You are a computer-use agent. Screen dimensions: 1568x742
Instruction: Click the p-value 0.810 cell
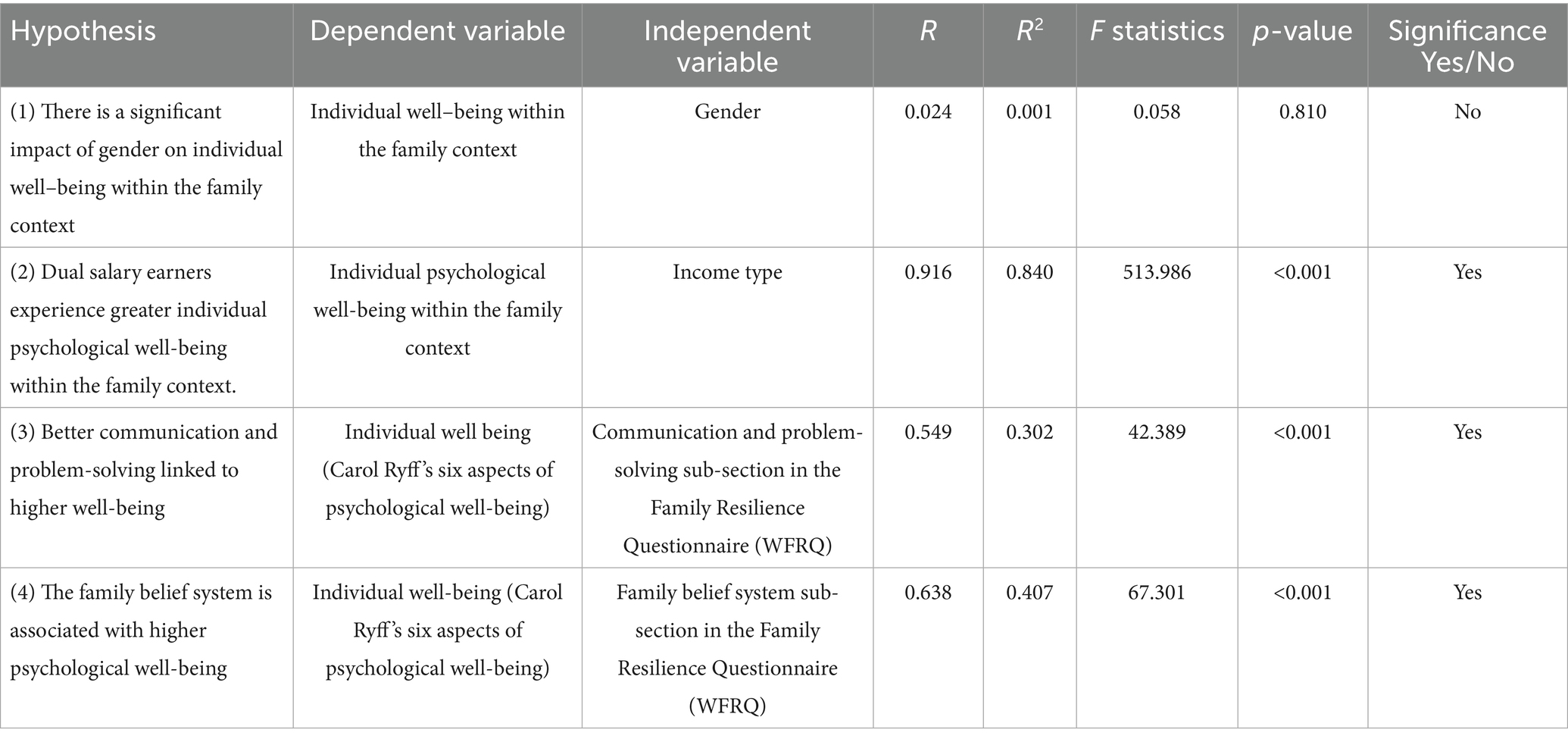coord(1302,112)
